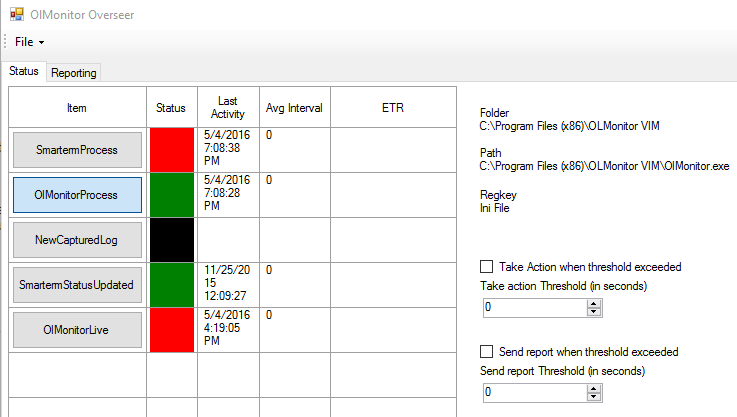The width and height of the screenshot is (737, 417).
Task: Click the black NewCapturedLog status swatch
Action: (172, 240)
